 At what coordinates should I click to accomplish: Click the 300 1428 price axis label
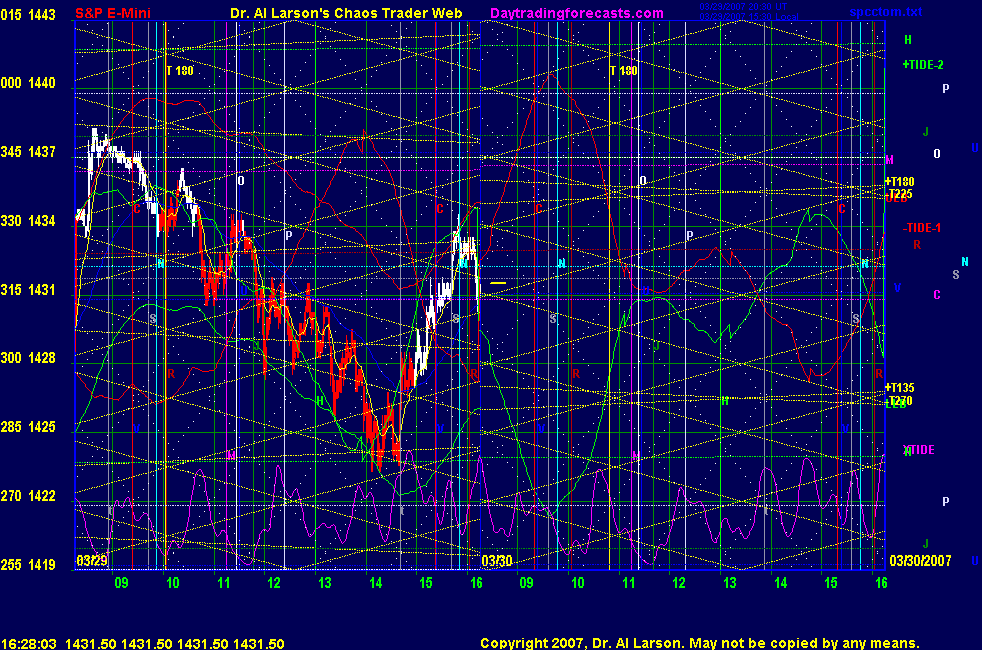(28, 358)
